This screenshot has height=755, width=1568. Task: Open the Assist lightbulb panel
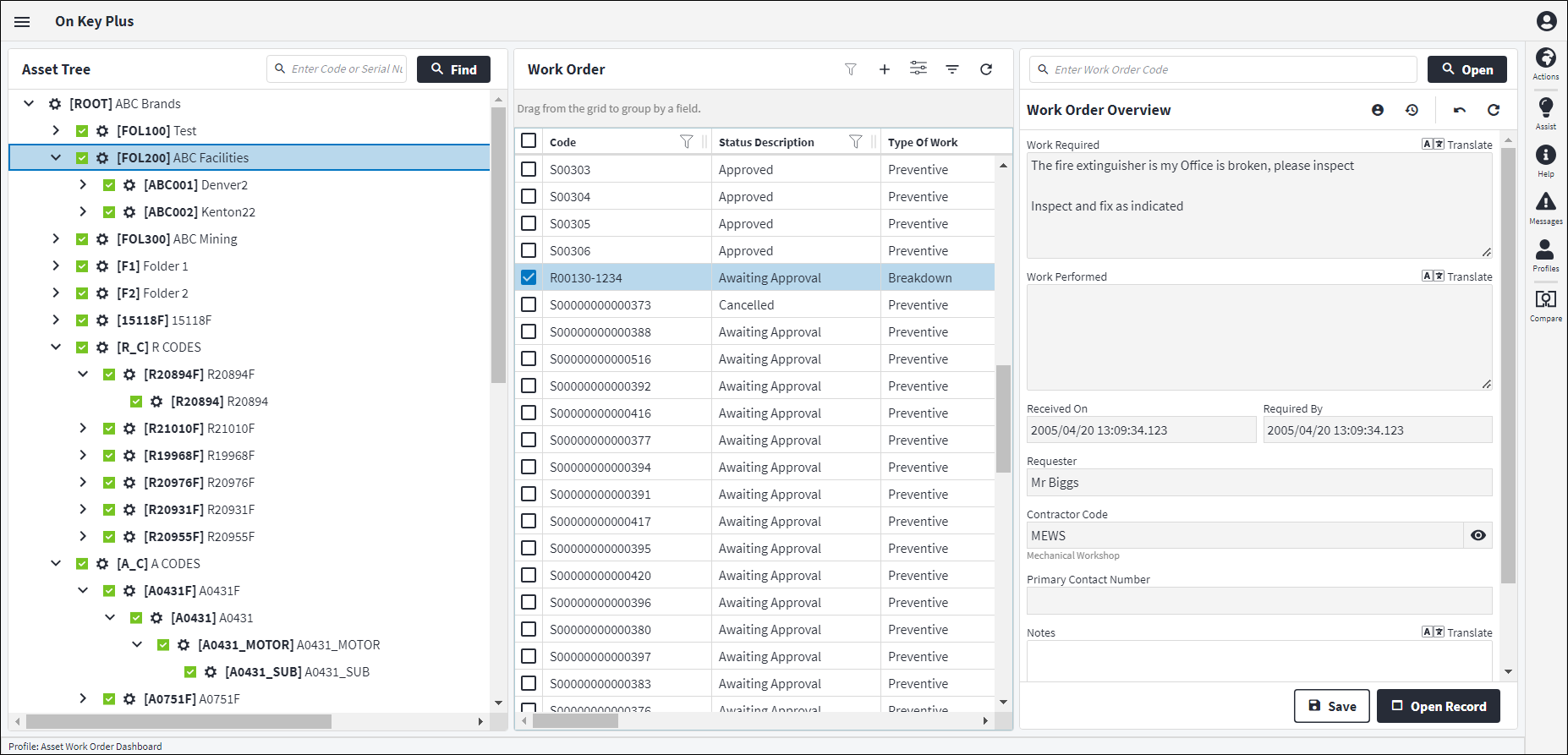[1545, 112]
